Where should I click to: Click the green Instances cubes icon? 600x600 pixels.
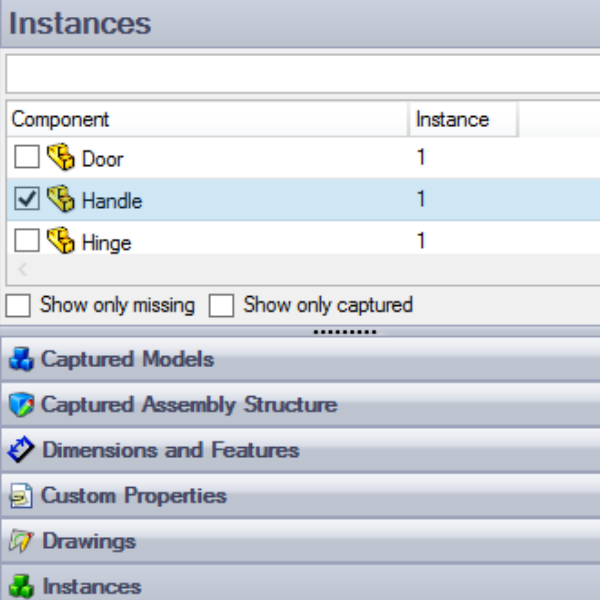click(x=21, y=586)
